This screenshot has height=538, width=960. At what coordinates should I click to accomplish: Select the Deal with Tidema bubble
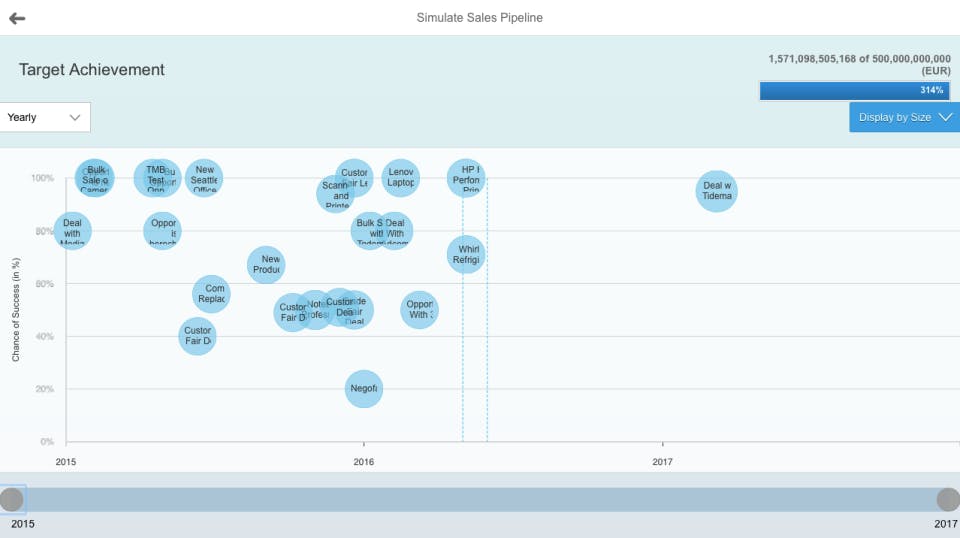716,191
